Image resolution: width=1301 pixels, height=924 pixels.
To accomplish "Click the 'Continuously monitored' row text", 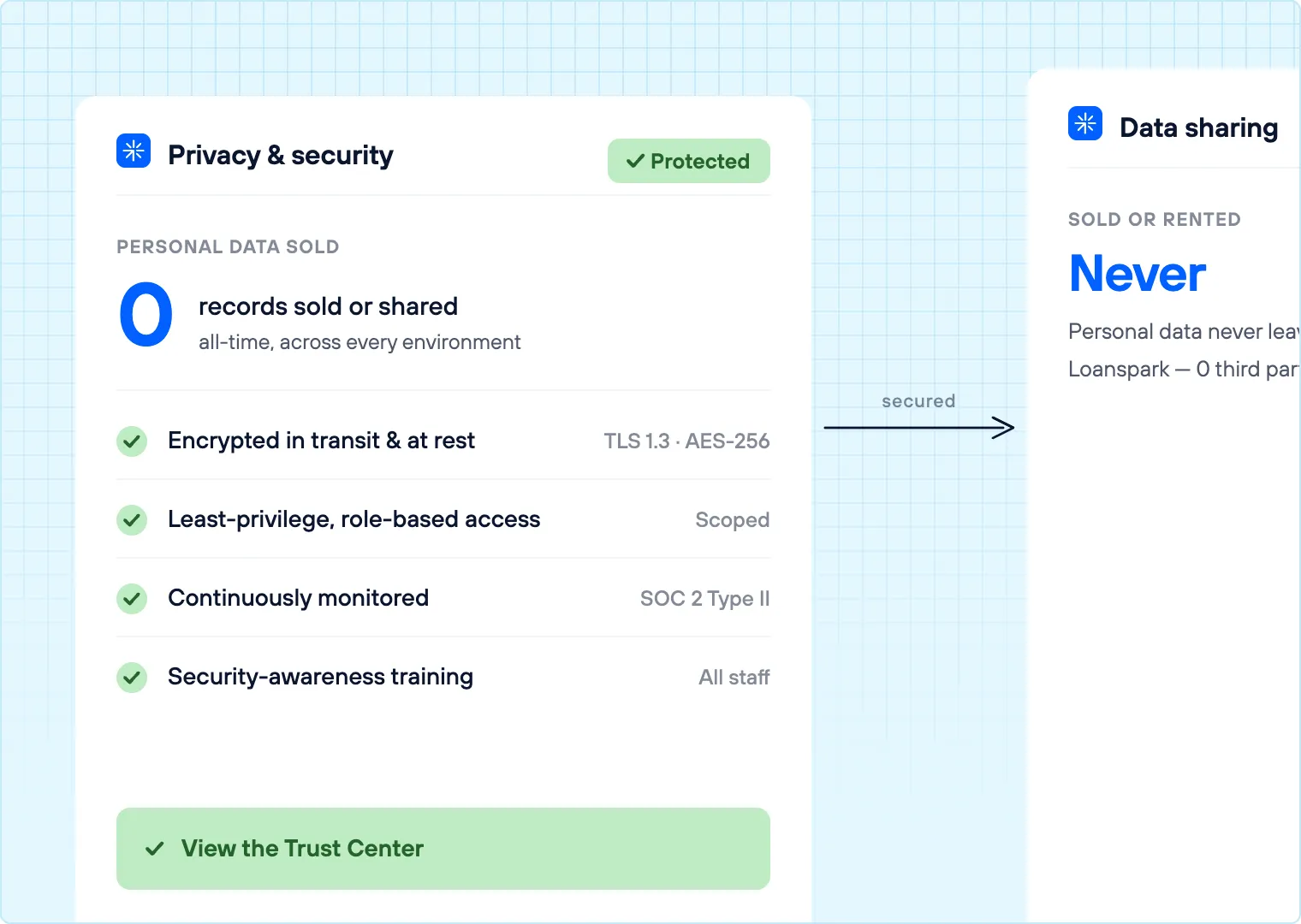I will [298, 598].
